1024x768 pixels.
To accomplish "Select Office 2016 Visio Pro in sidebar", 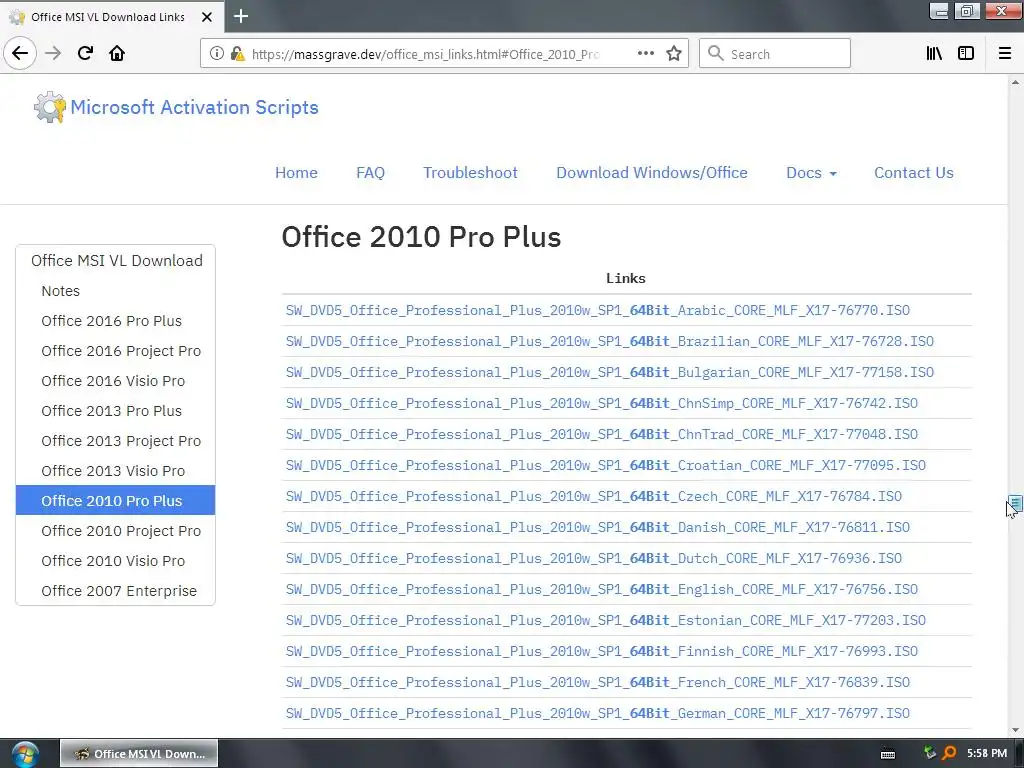I will 113,381.
